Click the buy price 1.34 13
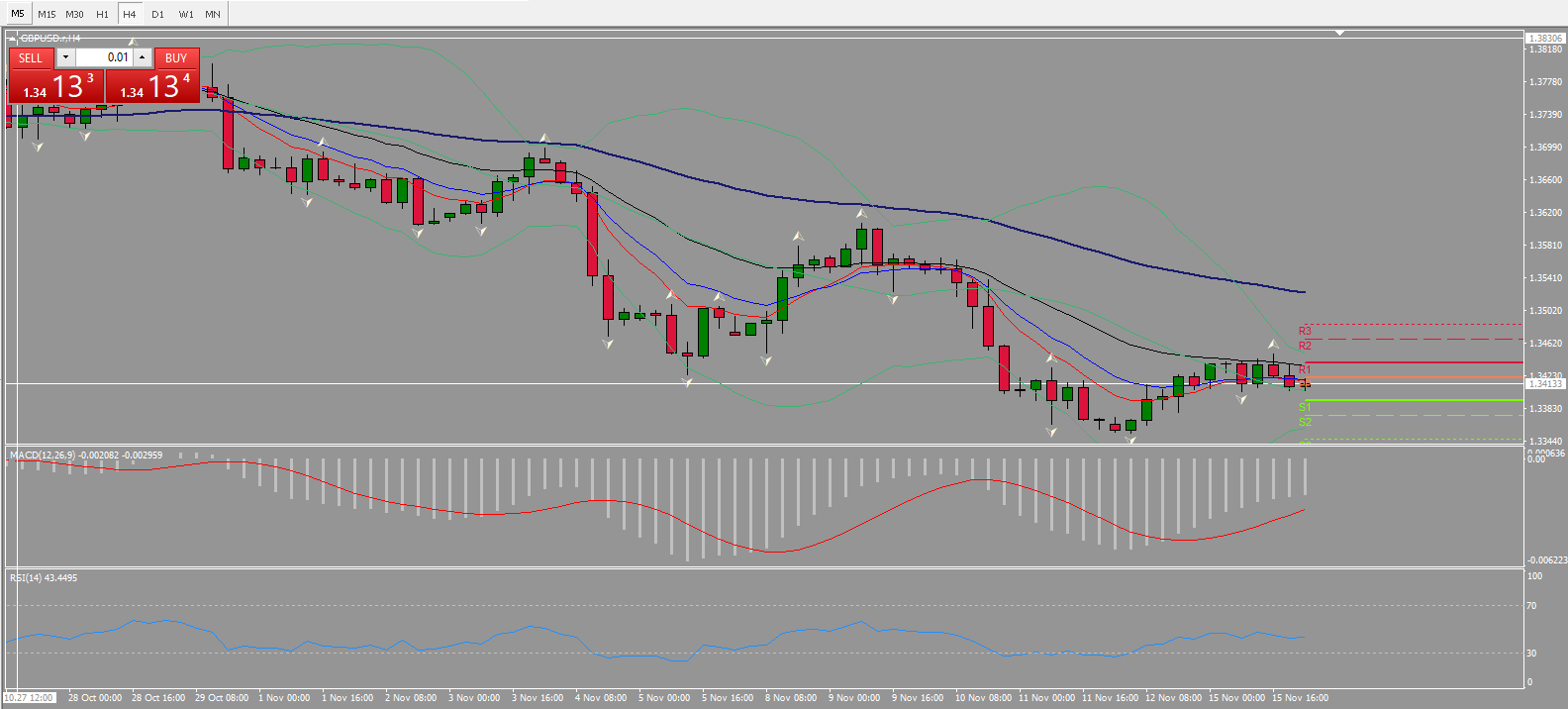1568x709 pixels. (152, 86)
